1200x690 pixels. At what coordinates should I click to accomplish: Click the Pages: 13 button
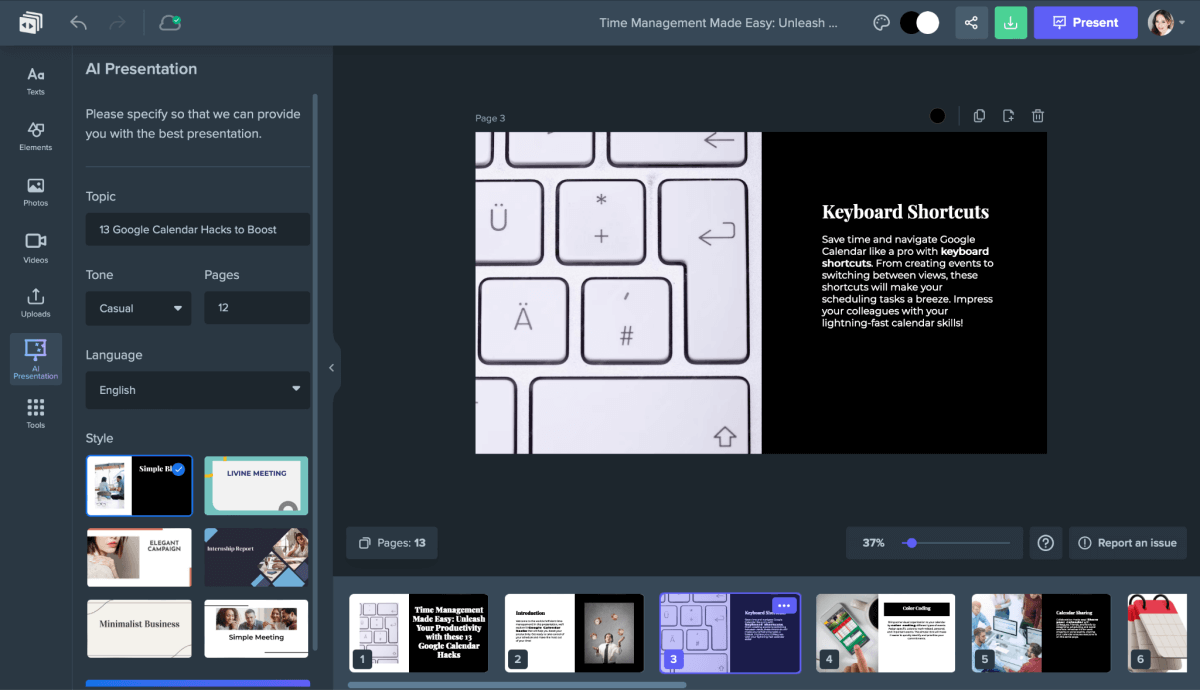(392, 543)
